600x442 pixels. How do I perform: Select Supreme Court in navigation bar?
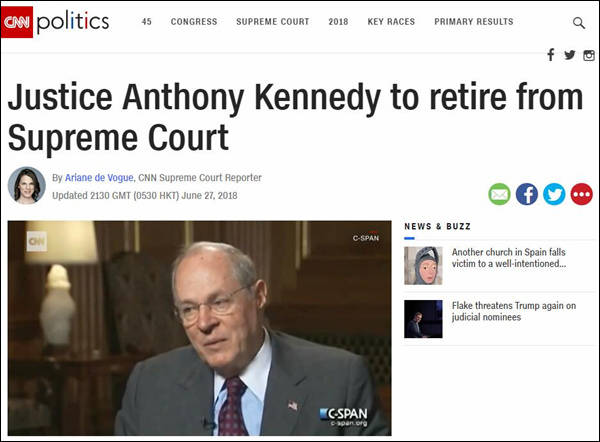coord(273,22)
